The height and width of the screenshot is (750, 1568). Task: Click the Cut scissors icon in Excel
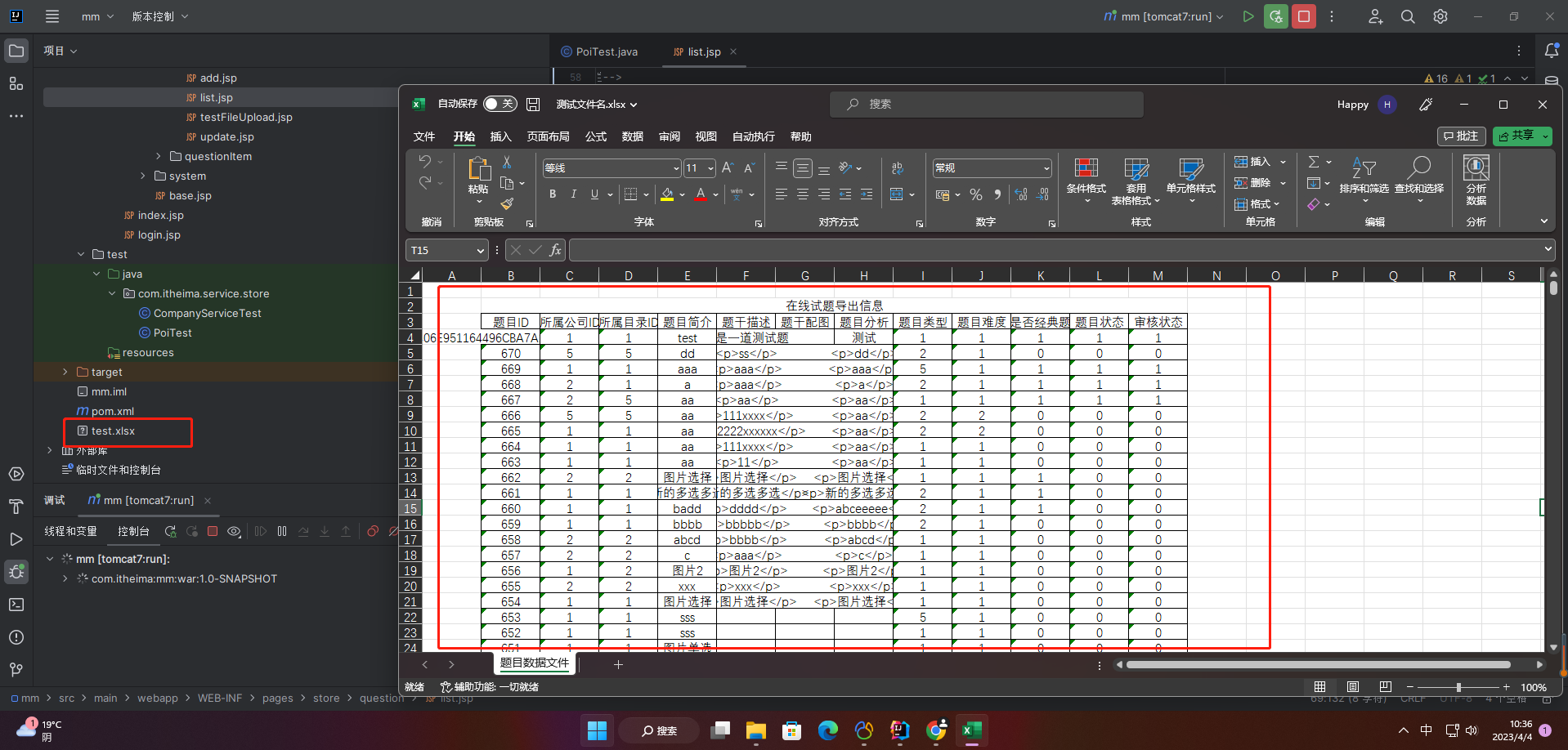tap(507, 162)
